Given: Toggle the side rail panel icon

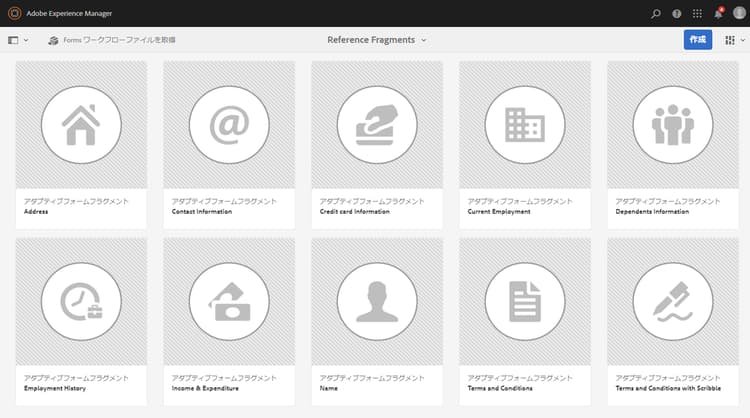Looking at the screenshot, I should click(x=13, y=40).
